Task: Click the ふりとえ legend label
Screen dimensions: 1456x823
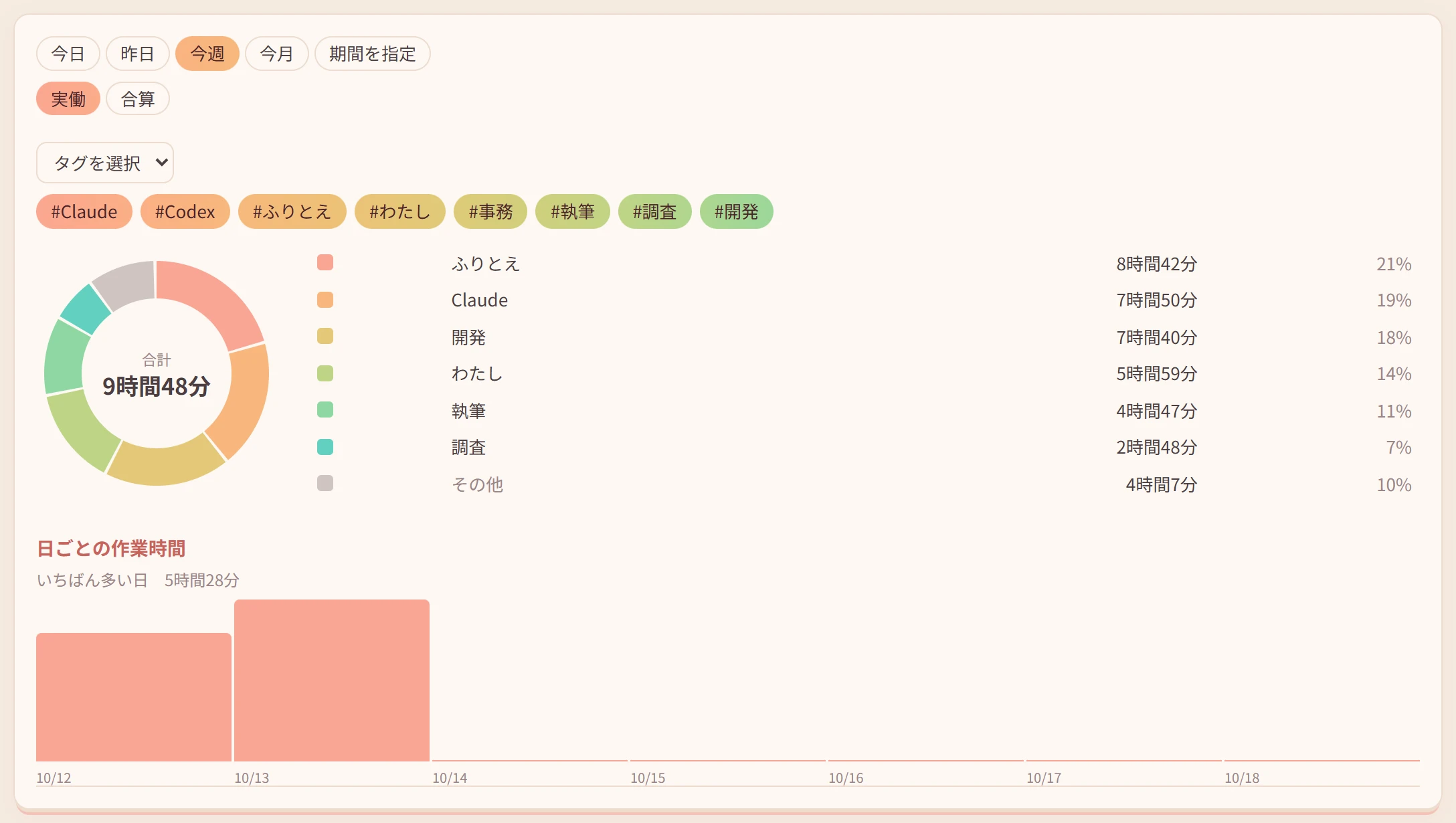Action: click(486, 264)
